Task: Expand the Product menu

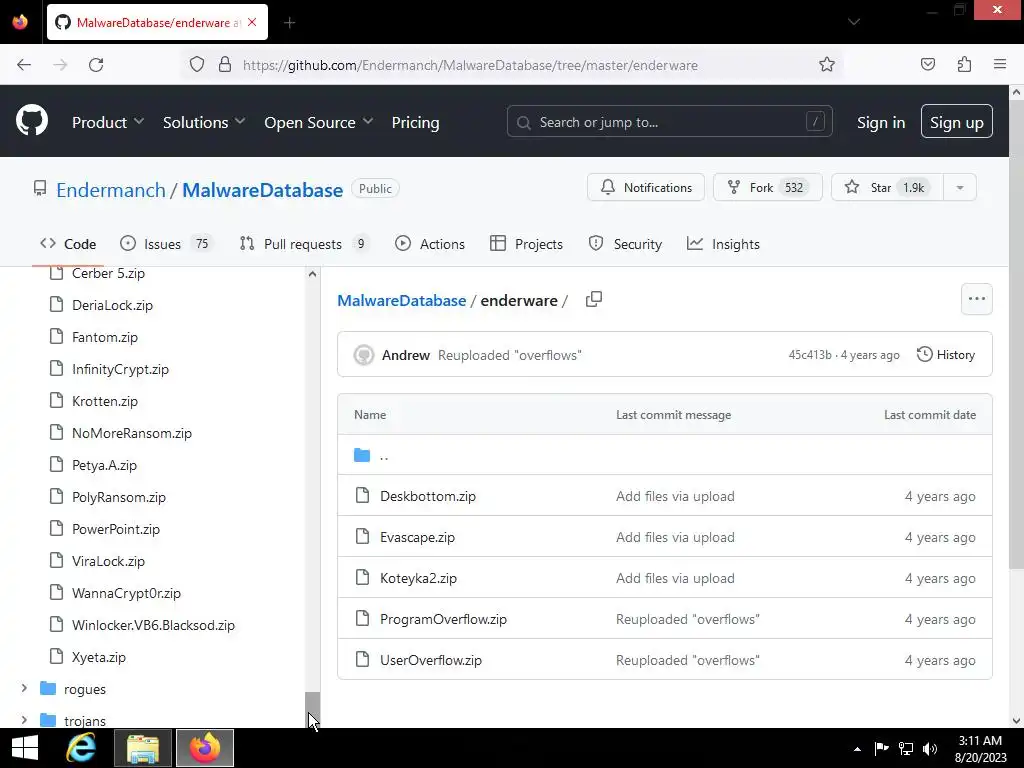Action: point(108,122)
